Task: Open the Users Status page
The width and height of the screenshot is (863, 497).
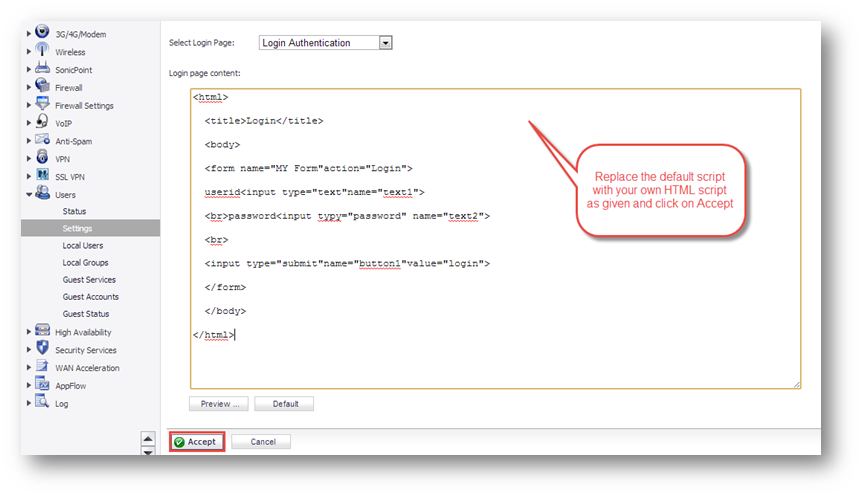Action: coord(74,212)
